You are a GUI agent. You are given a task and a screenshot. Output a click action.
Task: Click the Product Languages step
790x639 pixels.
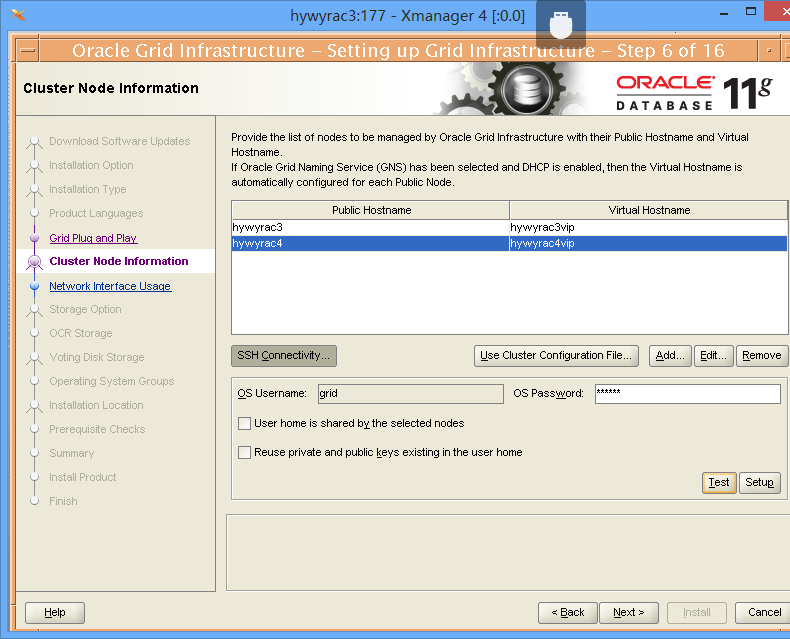(96, 213)
